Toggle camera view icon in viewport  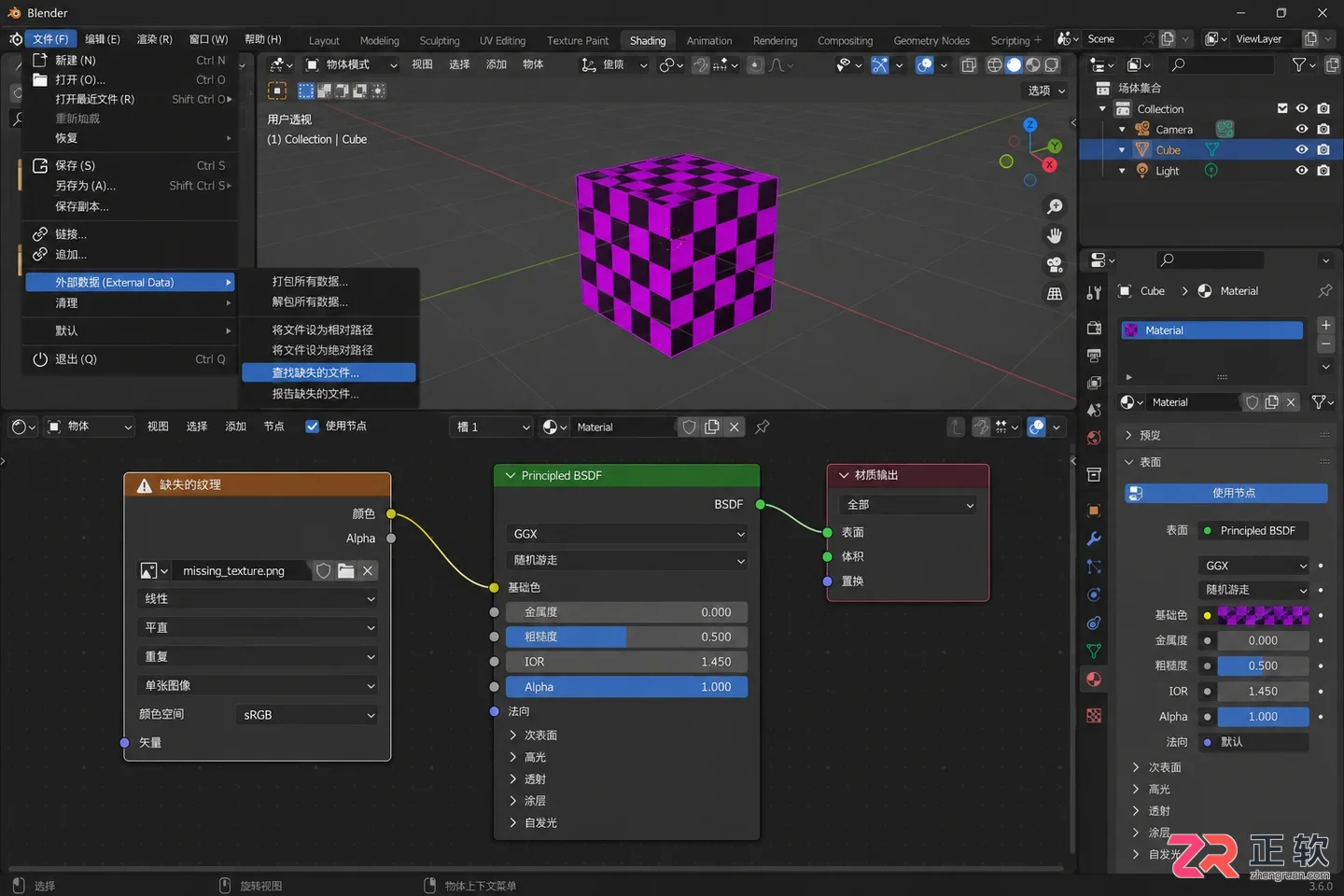(1055, 265)
